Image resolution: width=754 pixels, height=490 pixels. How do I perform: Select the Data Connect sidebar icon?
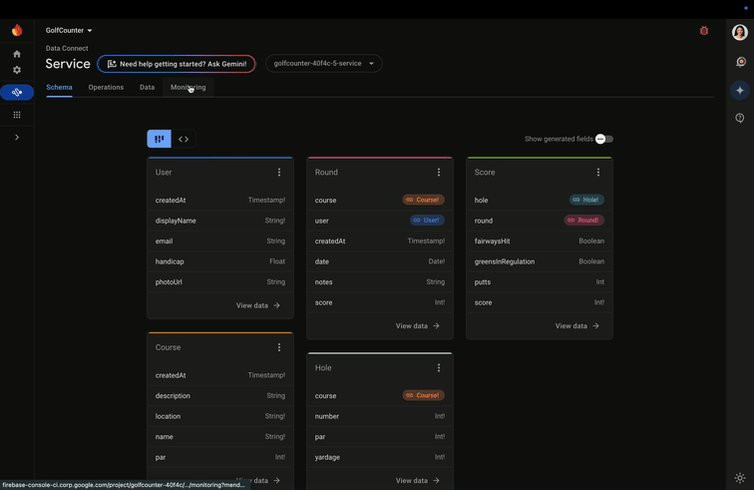pyautogui.click(x=17, y=92)
